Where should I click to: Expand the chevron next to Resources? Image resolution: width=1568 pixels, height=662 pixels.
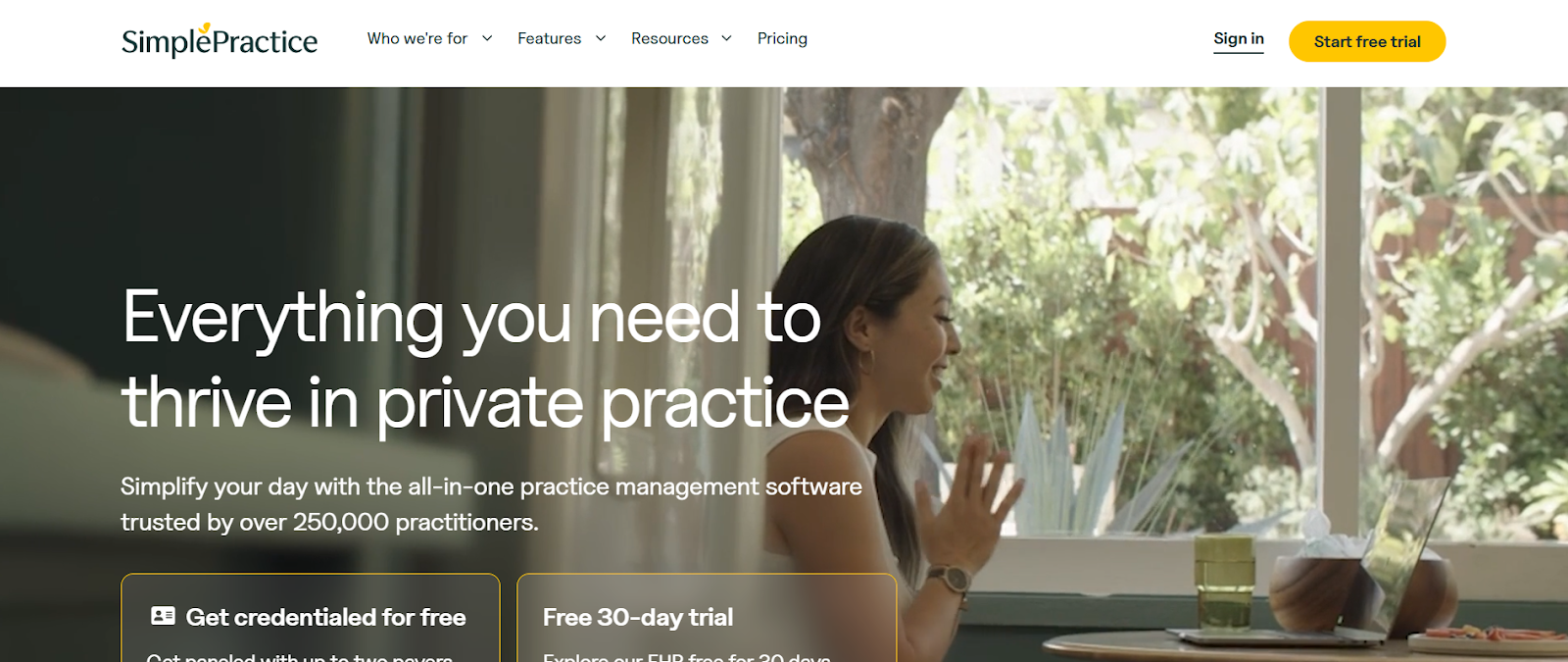coord(726,38)
